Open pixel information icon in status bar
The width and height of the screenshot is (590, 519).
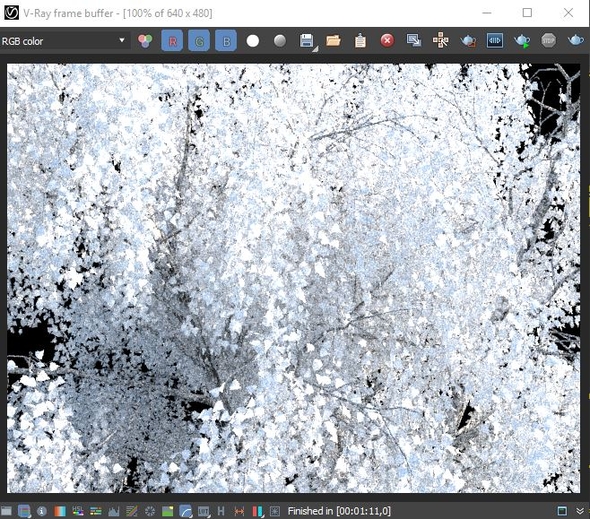[x=42, y=511]
